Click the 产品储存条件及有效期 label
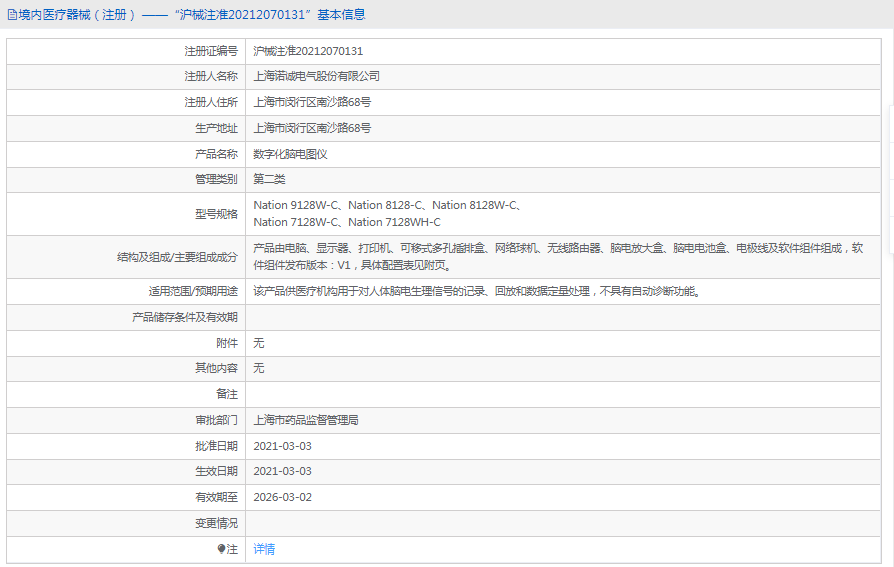 pyautogui.click(x=185, y=317)
